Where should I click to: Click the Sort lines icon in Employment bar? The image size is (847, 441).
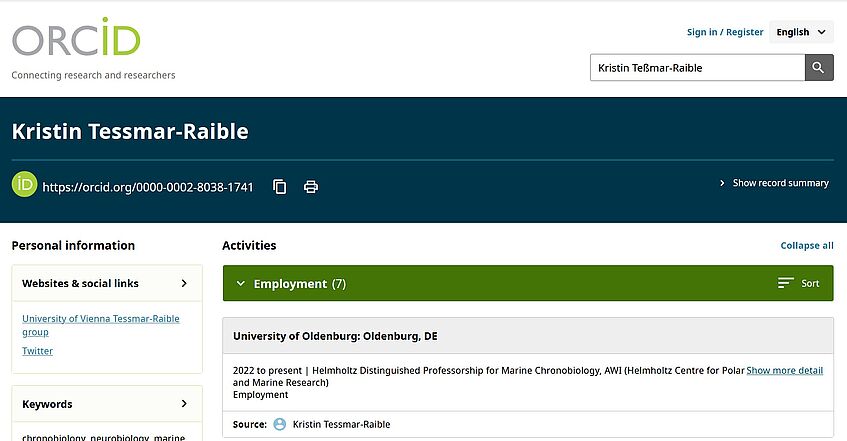(x=786, y=284)
